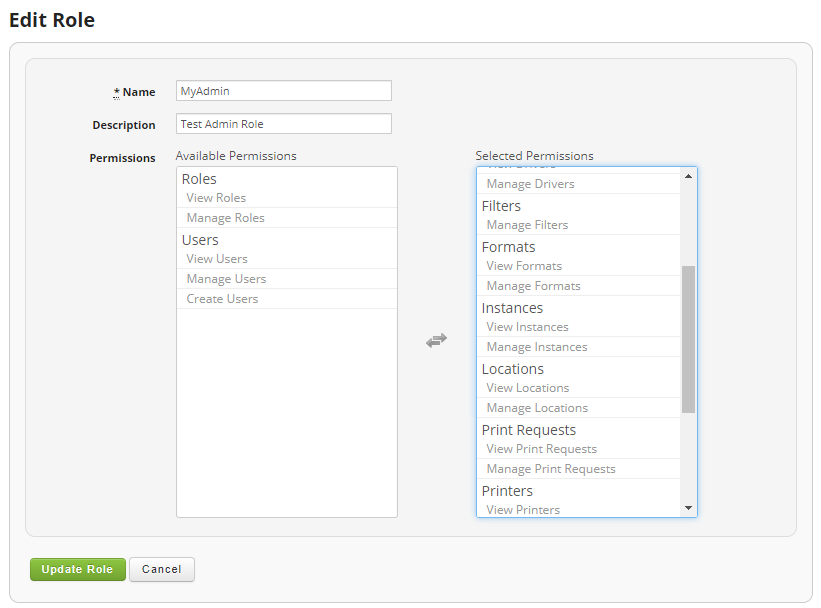This screenshot has height=608, width=821.
Task: Click inside the Name field showing MyAdmin
Action: point(283,90)
